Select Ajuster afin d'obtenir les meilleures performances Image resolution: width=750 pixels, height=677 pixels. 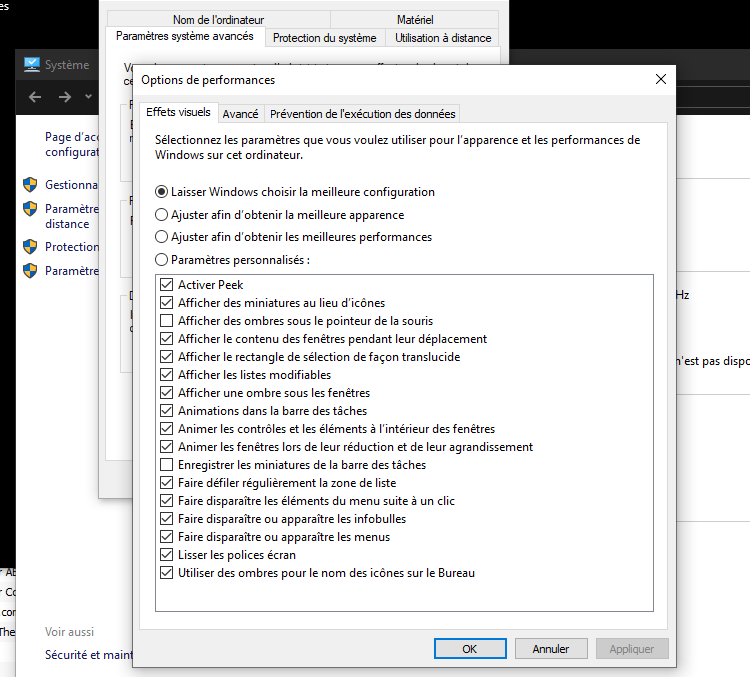[x=293, y=237]
